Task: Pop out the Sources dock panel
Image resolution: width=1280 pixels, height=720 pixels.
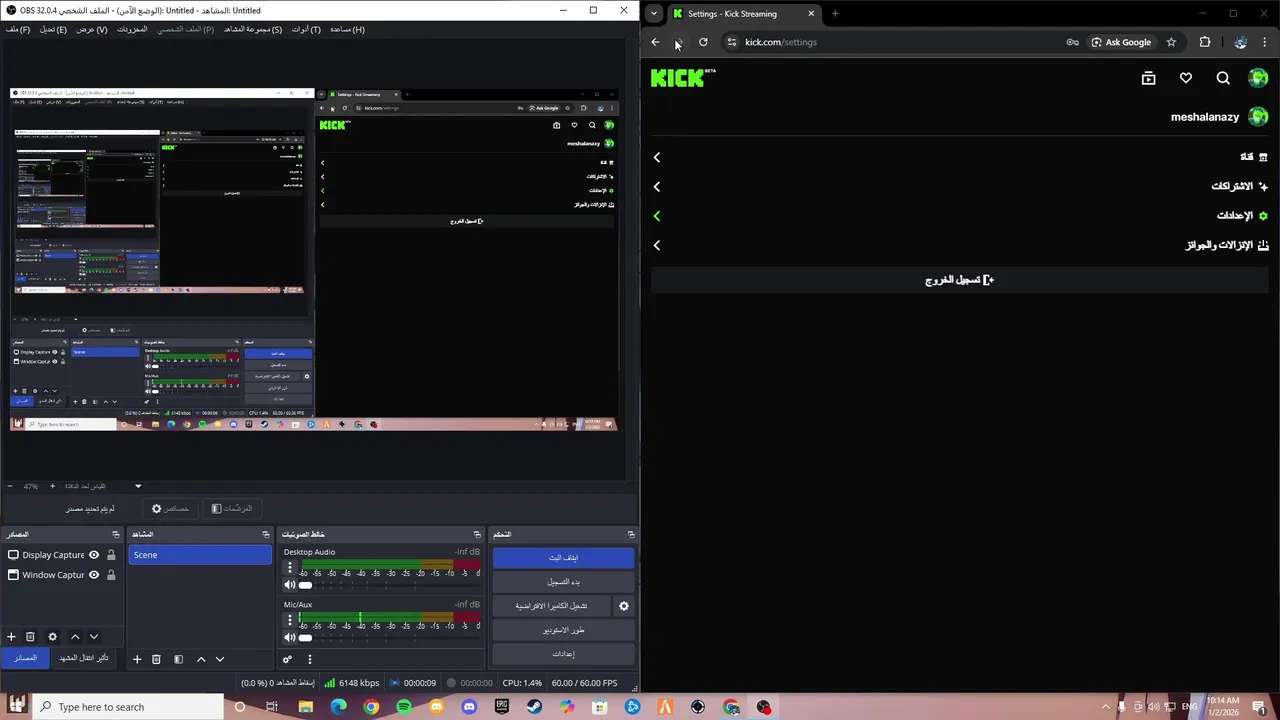Action: (x=115, y=534)
